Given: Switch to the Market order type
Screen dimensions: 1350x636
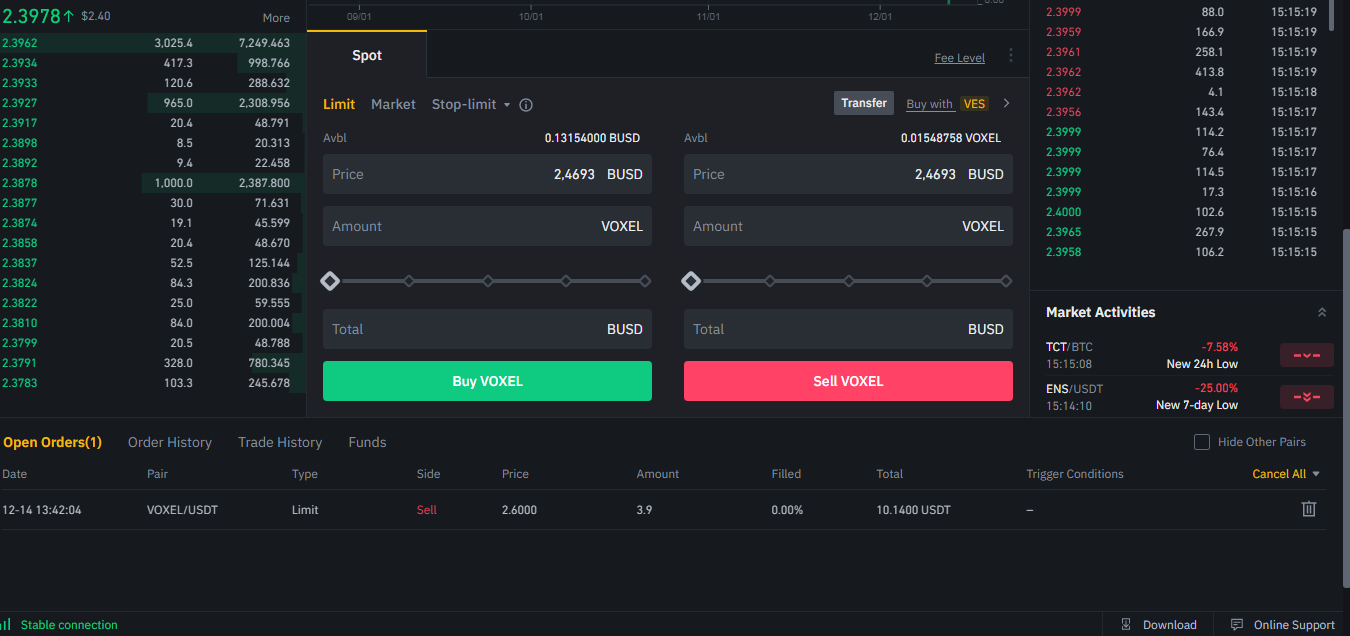Looking at the screenshot, I should (x=393, y=104).
